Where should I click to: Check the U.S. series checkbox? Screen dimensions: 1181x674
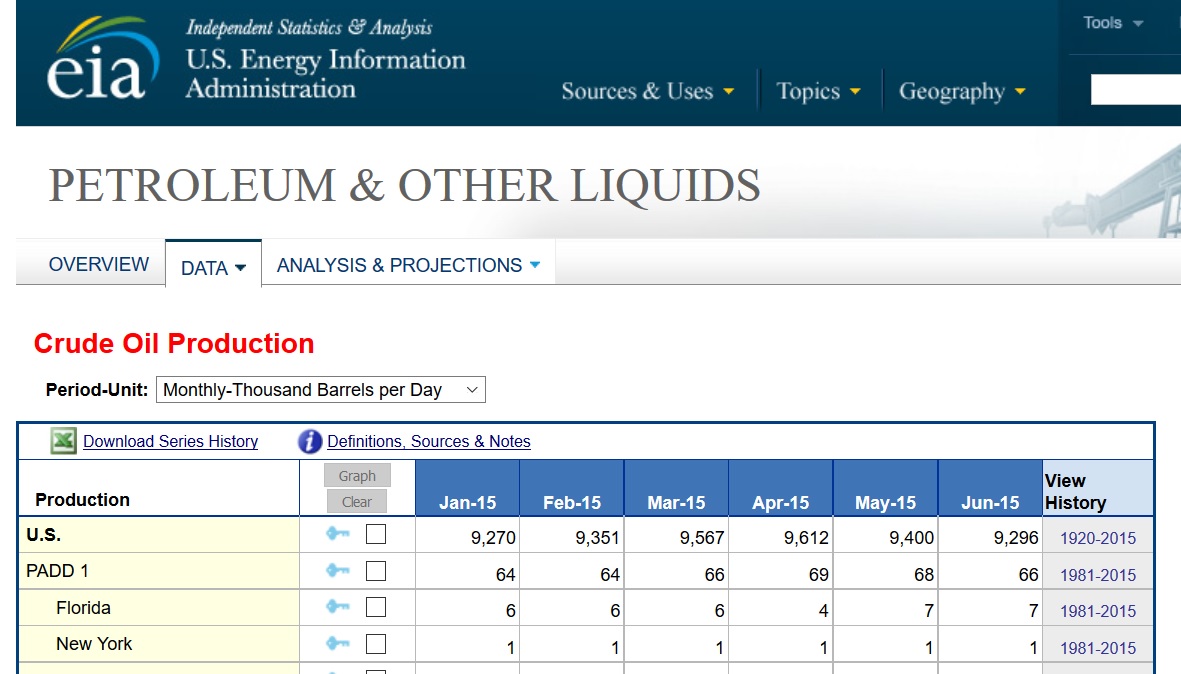376,535
